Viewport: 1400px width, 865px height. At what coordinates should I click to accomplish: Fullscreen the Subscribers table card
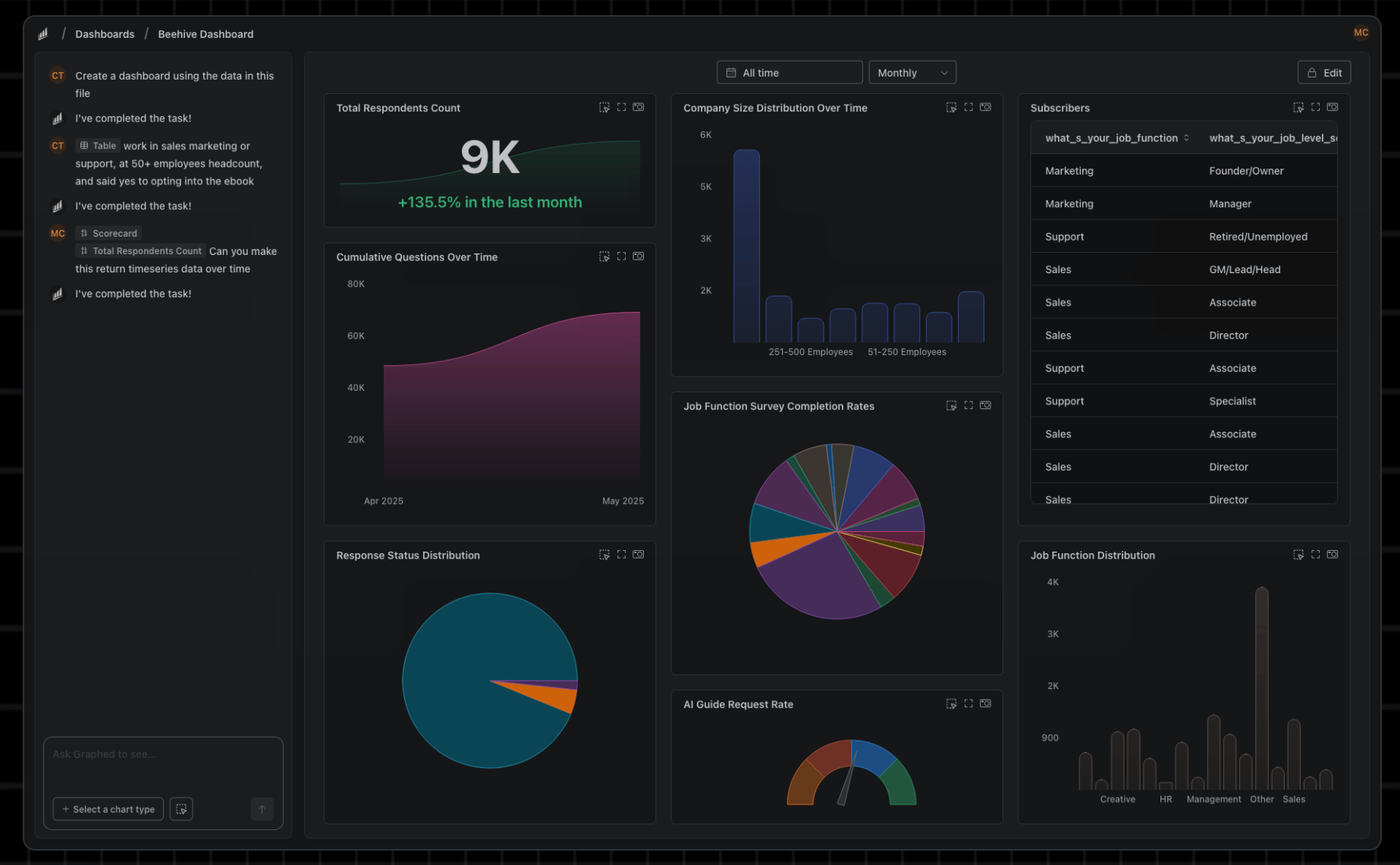(x=1315, y=107)
